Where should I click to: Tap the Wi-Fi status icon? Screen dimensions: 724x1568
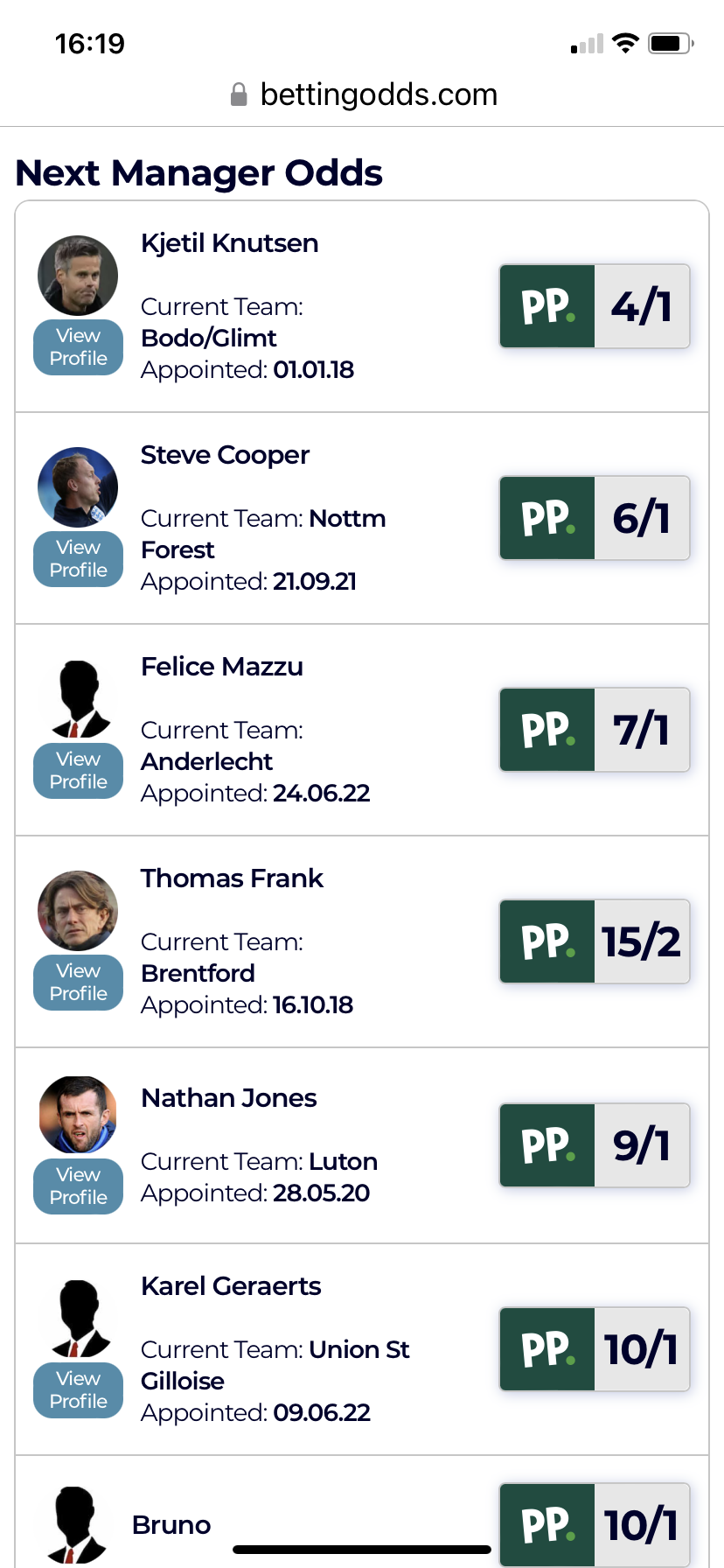[625, 43]
